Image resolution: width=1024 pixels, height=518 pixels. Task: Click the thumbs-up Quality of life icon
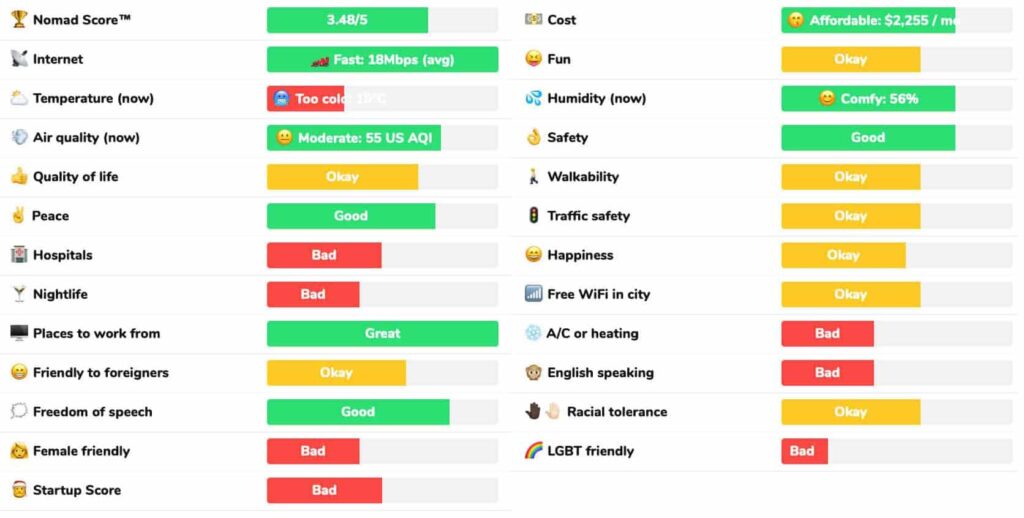point(19,177)
